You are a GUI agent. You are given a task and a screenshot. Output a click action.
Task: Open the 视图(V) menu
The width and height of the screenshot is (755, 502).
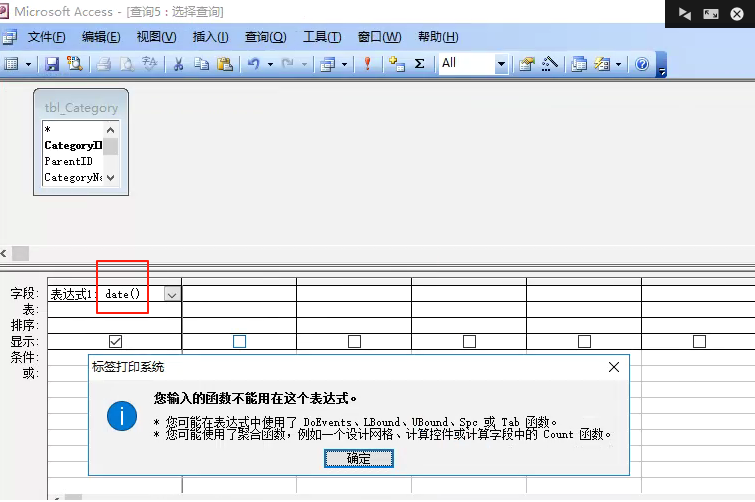156,37
